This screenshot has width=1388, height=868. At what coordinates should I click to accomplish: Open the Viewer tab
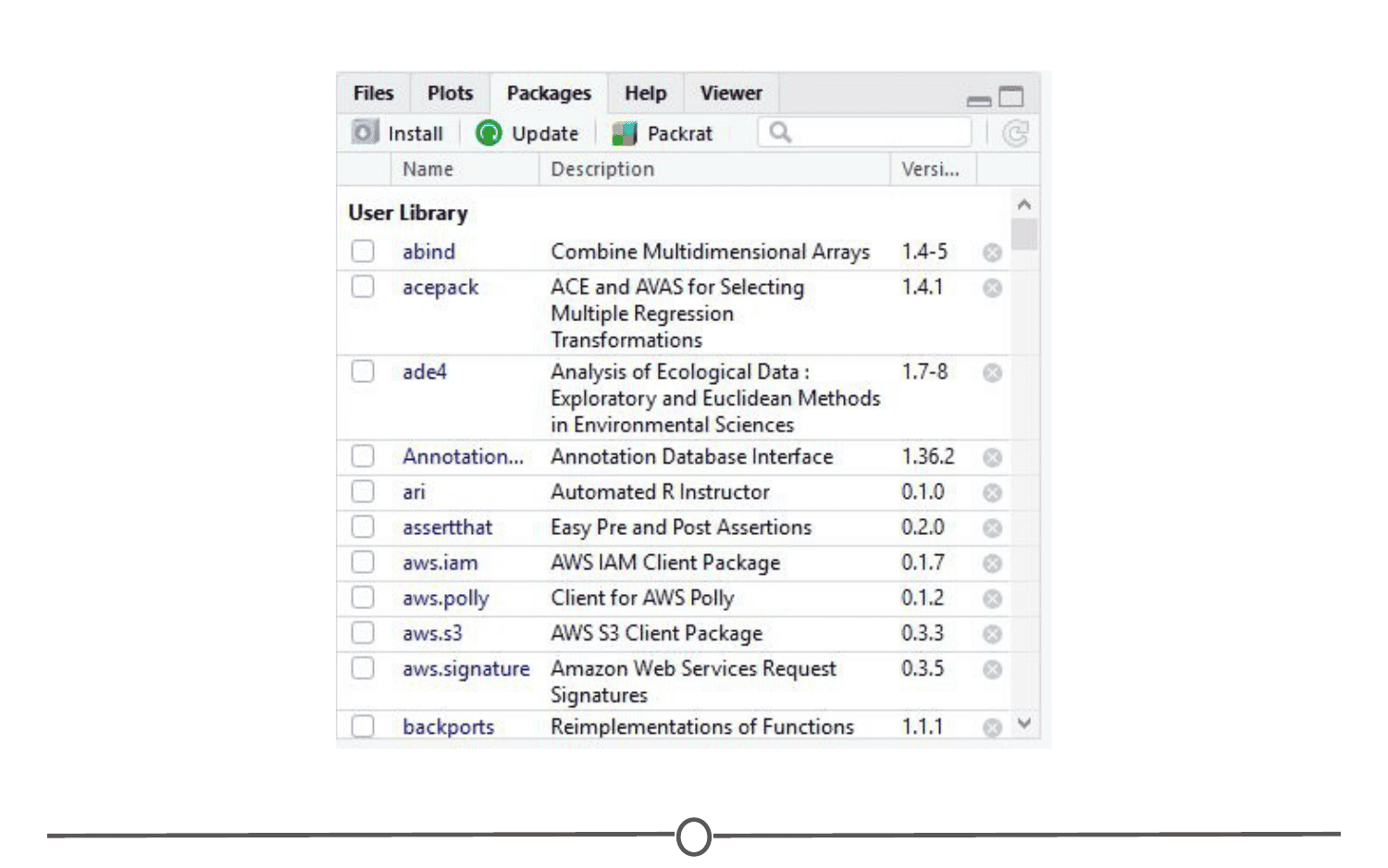pos(731,93)
